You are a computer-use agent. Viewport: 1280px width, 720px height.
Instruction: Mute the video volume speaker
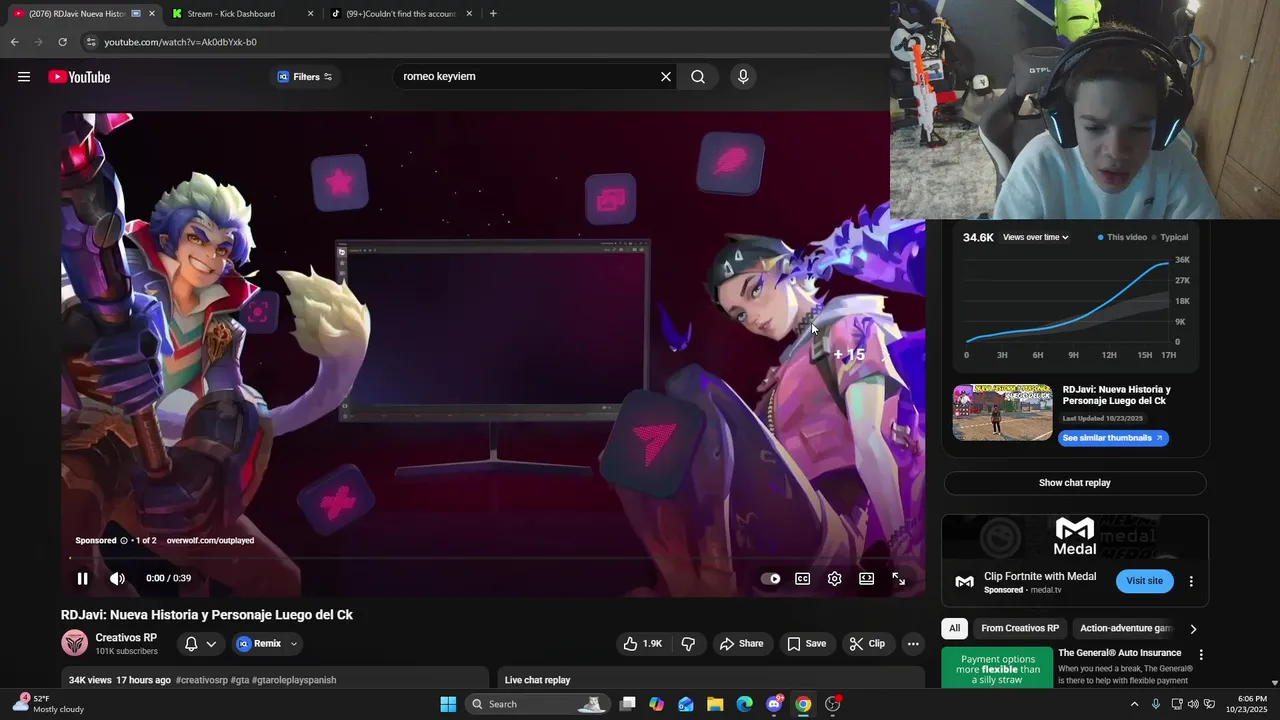coord(117,578)
